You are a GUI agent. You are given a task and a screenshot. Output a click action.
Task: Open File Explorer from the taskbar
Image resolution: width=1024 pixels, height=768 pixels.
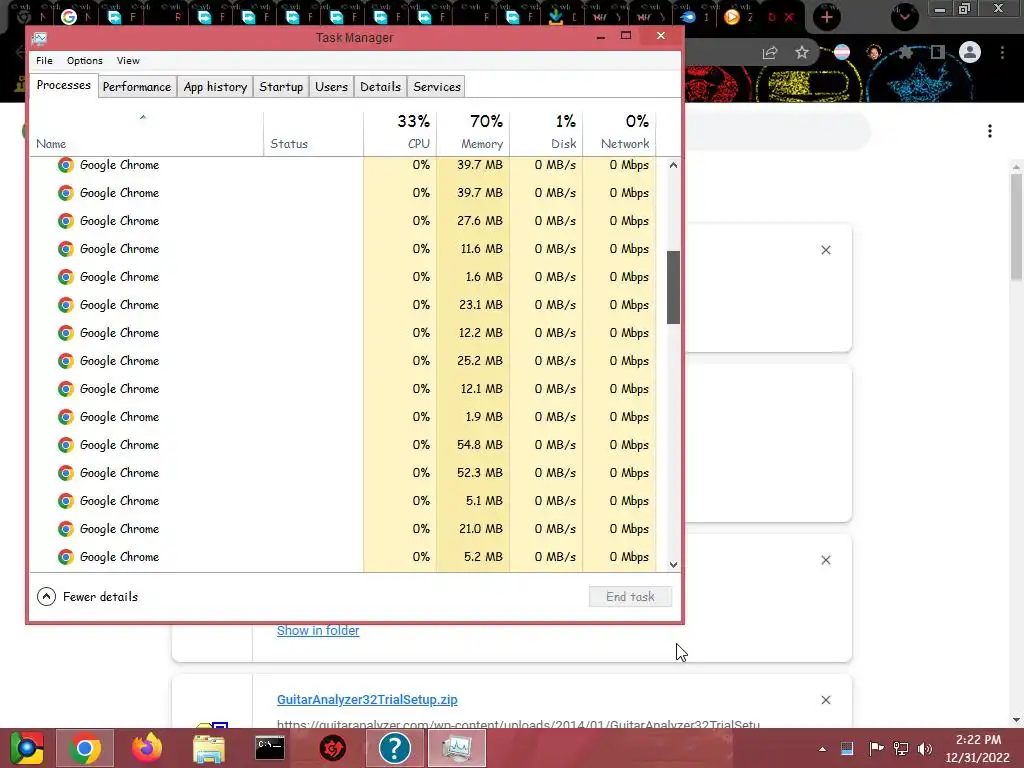[209, 748]
